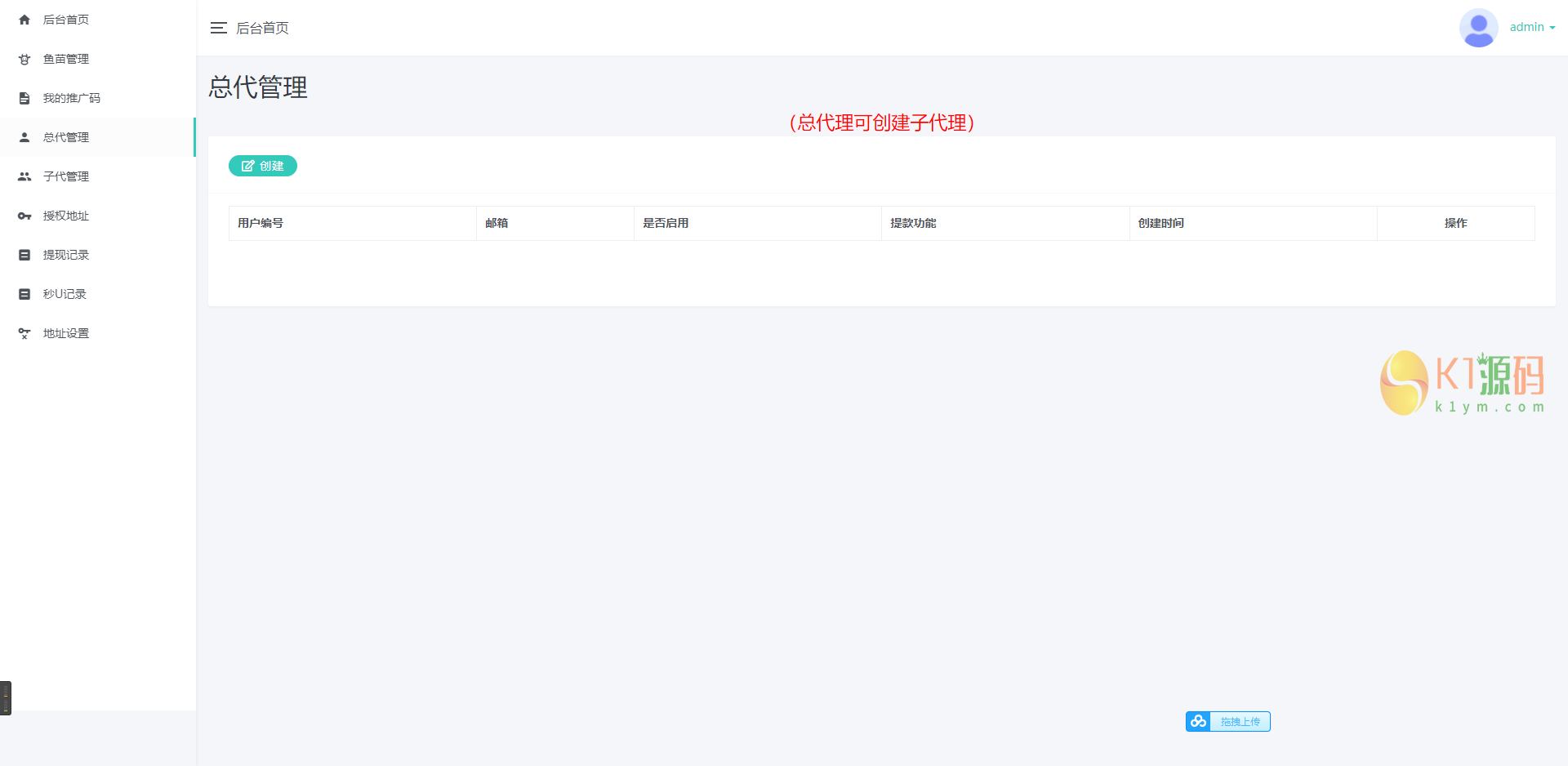1568x766 pixels.
Task: Click the 拖拽上传 upload button
Action: (x=1228, y=721)
